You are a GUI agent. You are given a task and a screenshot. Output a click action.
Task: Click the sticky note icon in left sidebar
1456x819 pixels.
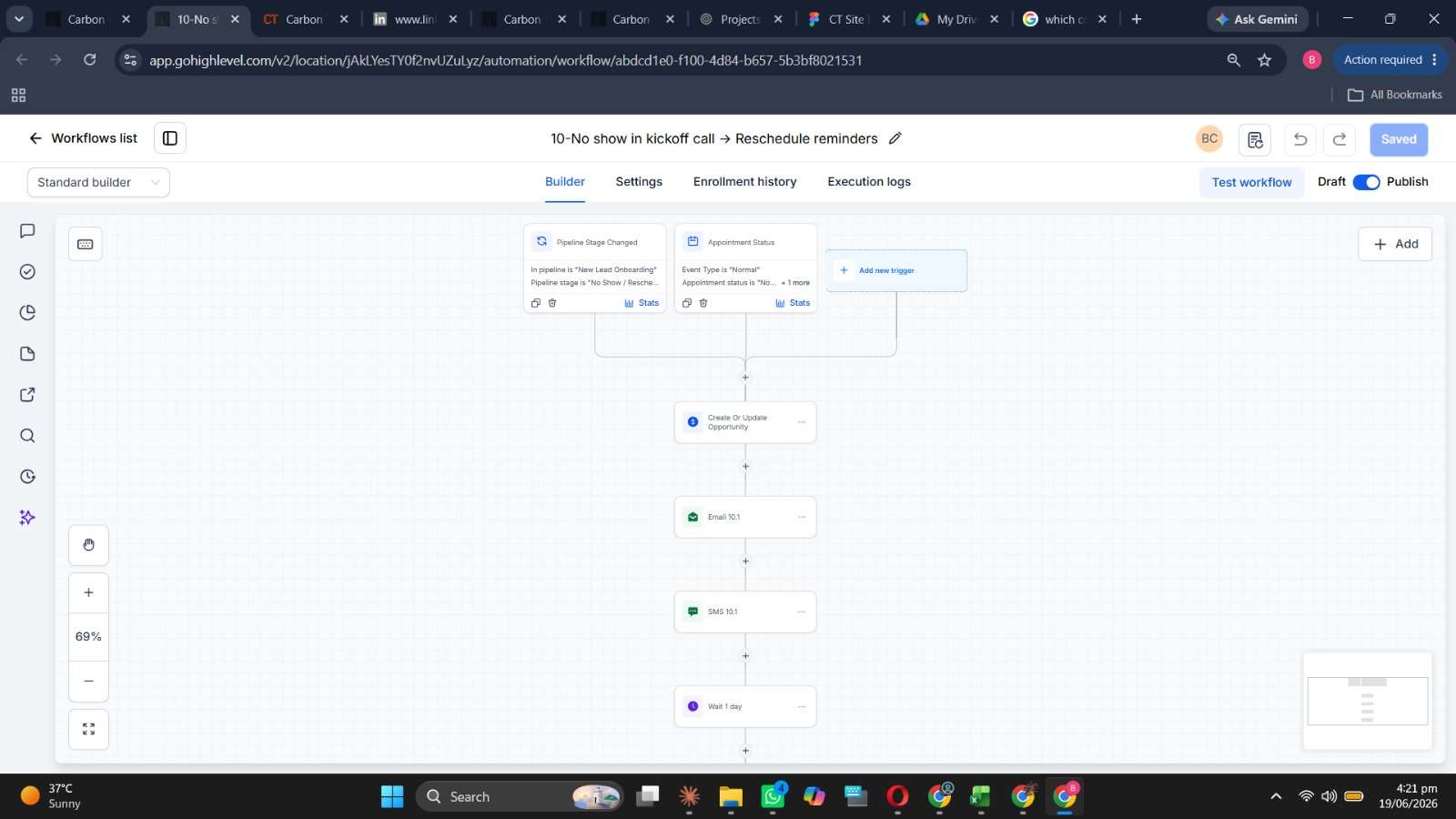[x=27, y=354]
